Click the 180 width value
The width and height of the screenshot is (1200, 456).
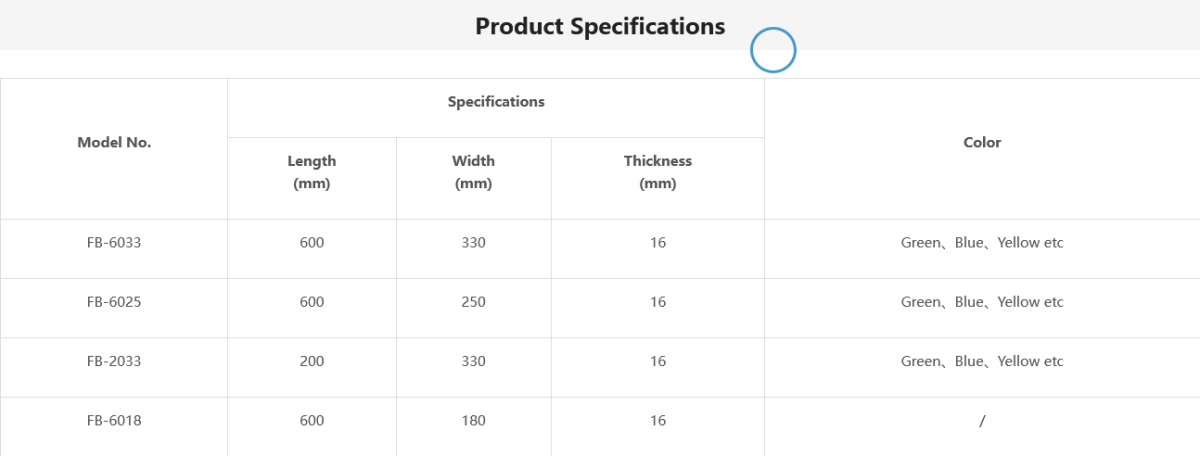473,421
